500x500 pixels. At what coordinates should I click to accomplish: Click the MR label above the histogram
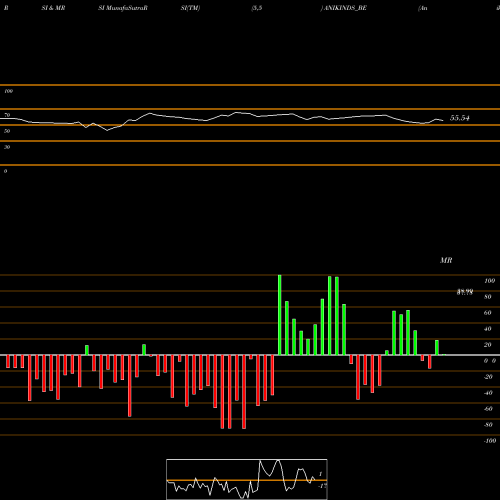coord(446,260)
